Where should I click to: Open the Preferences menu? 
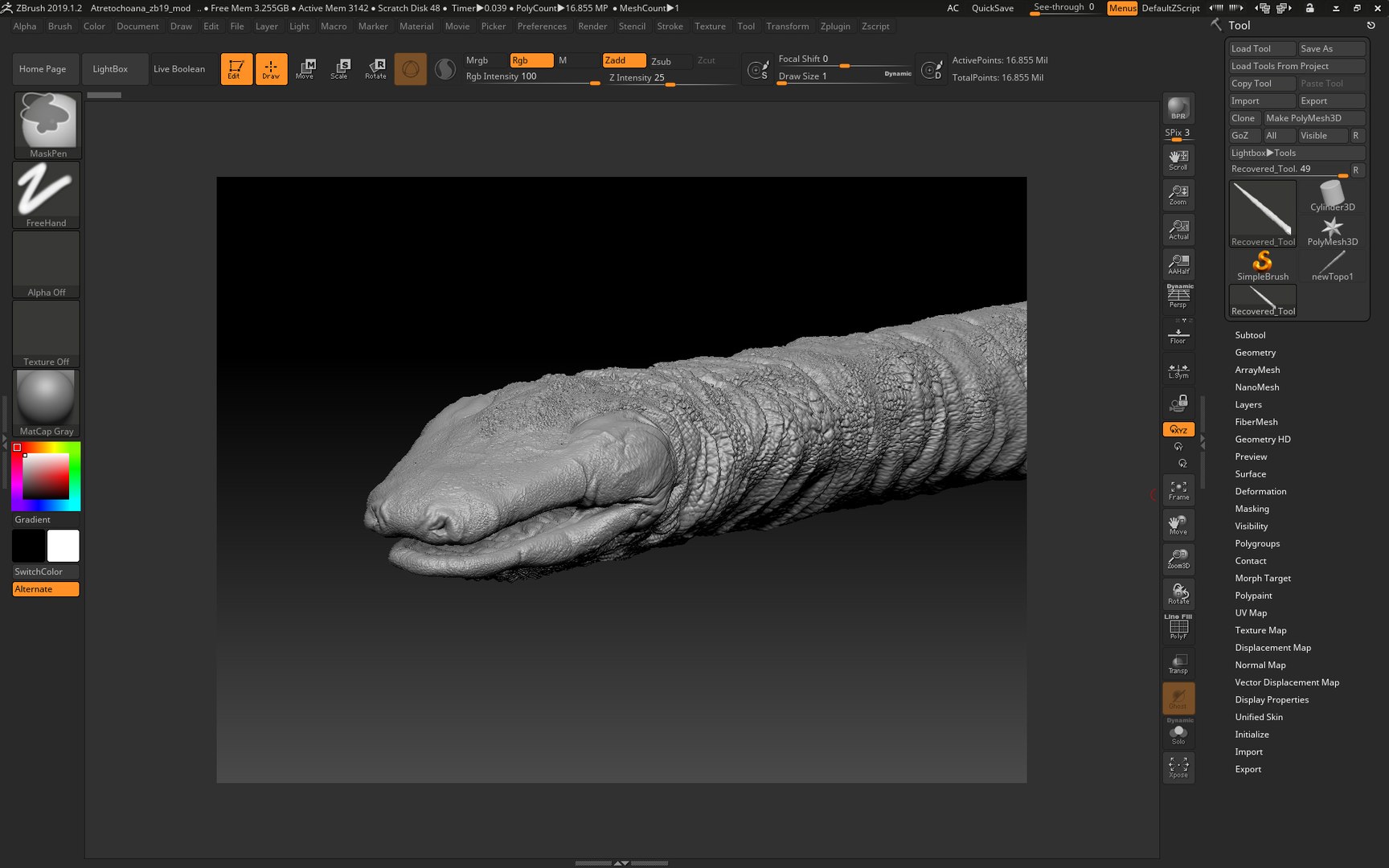[542, 27]
